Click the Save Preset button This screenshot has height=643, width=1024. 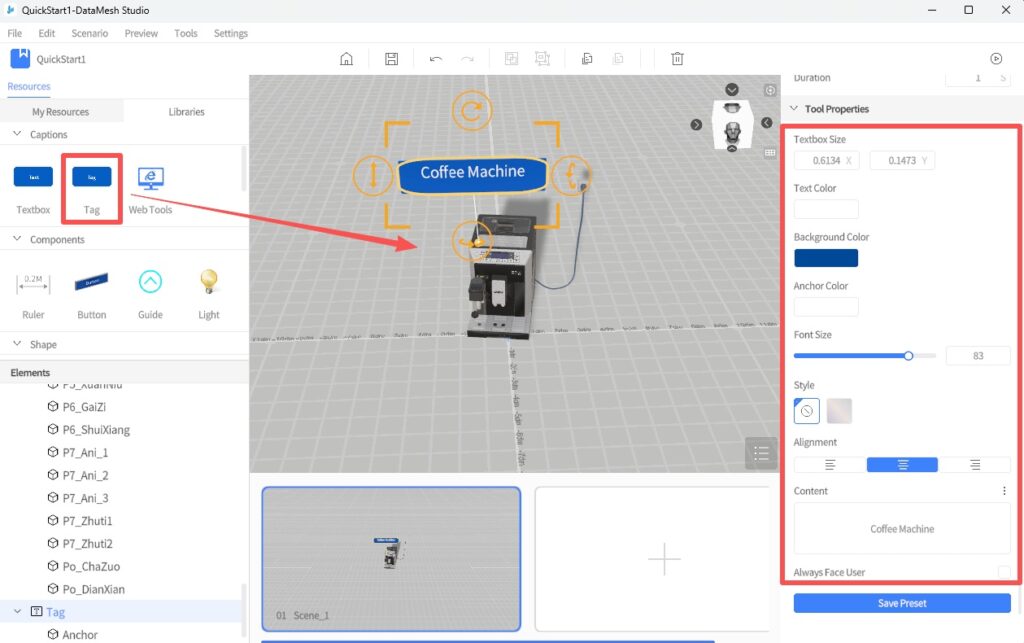point(901,603)
